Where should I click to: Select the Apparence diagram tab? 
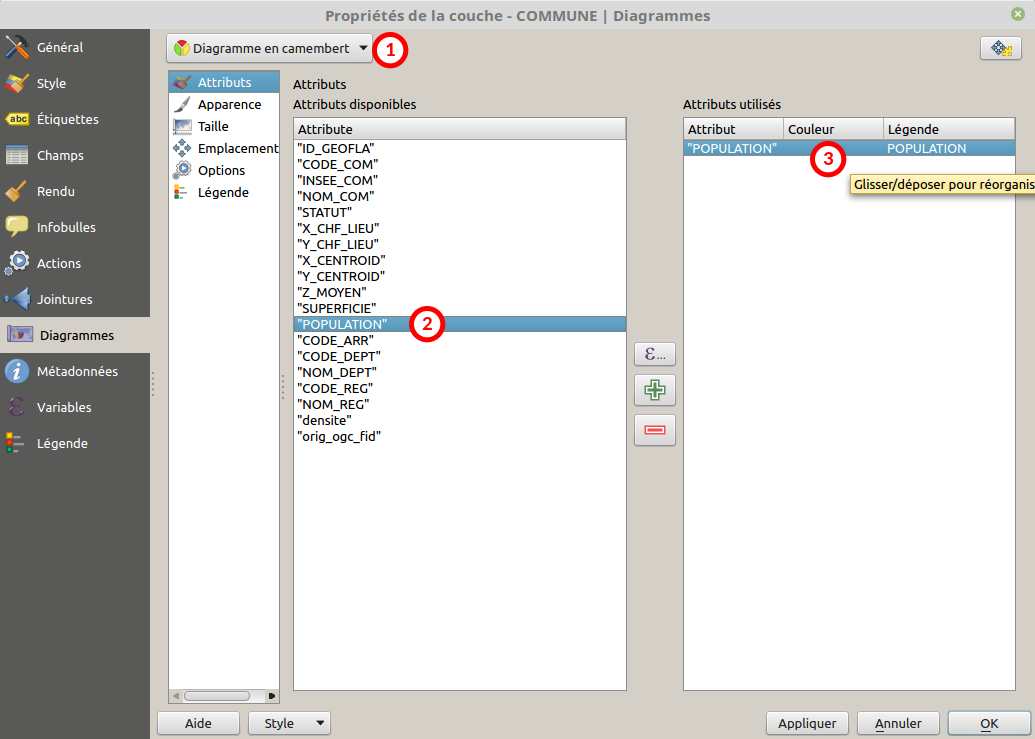pos(229,105)
